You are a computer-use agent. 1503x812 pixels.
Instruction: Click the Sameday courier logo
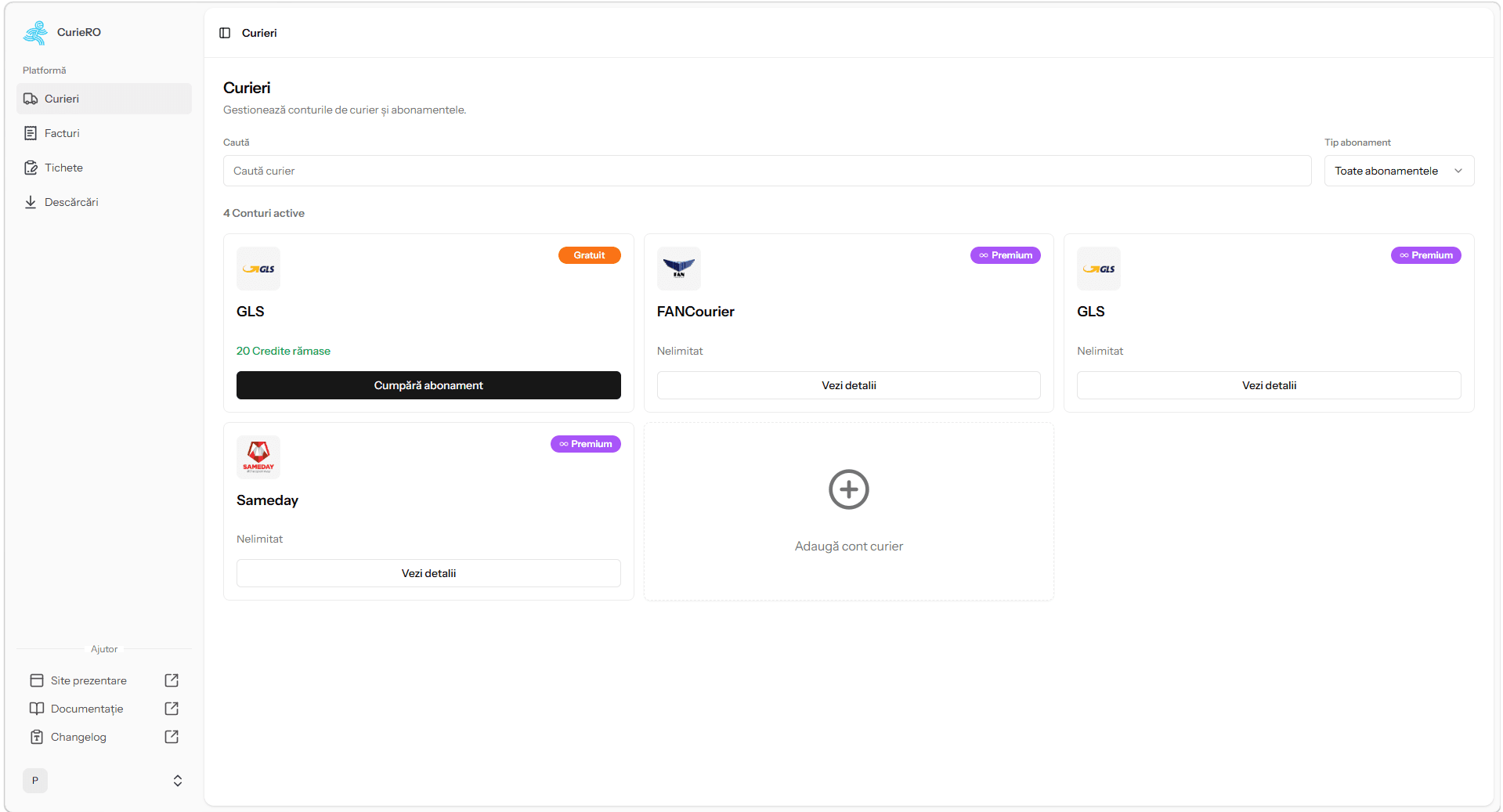(258, 457)
